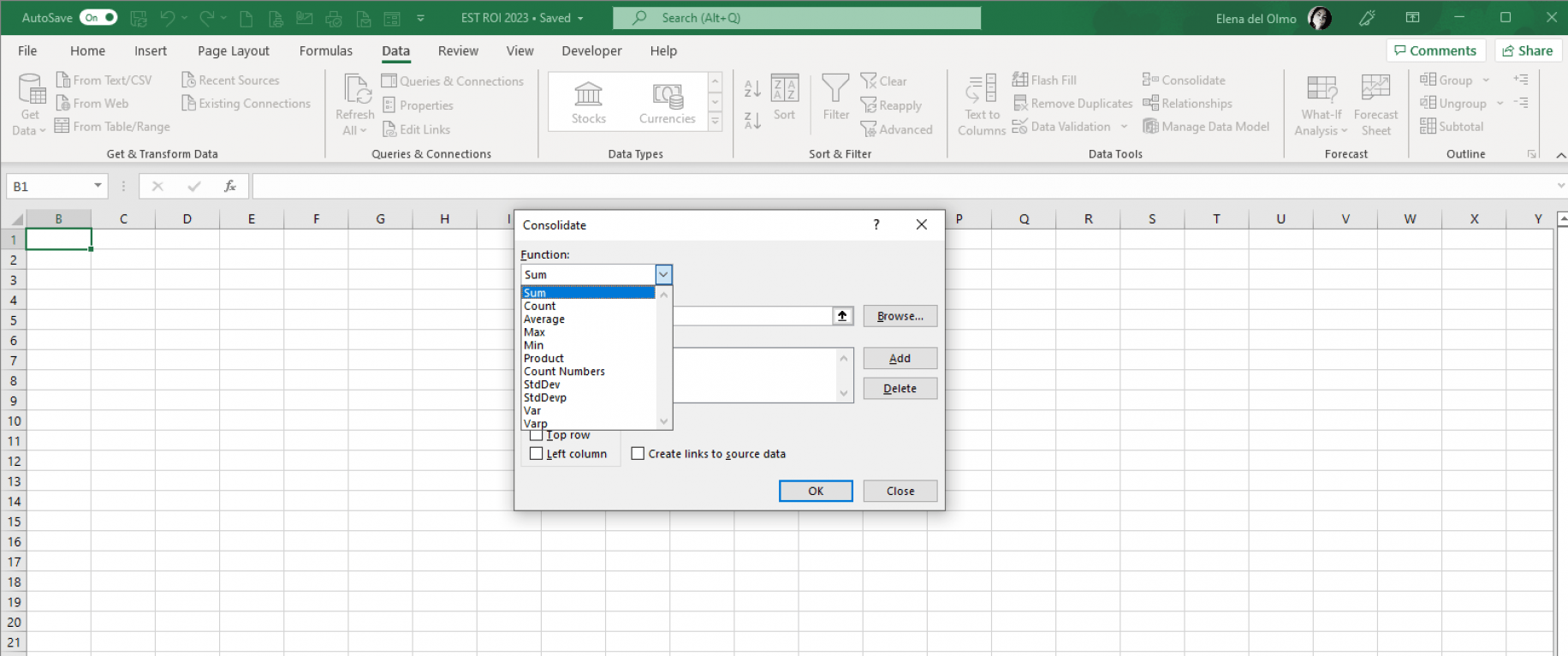Image resolution: width=1568 pixels, height=656 pixels.
Task: Open Data Validation dropdown arrow
Action: click(x=1124, y=127)
